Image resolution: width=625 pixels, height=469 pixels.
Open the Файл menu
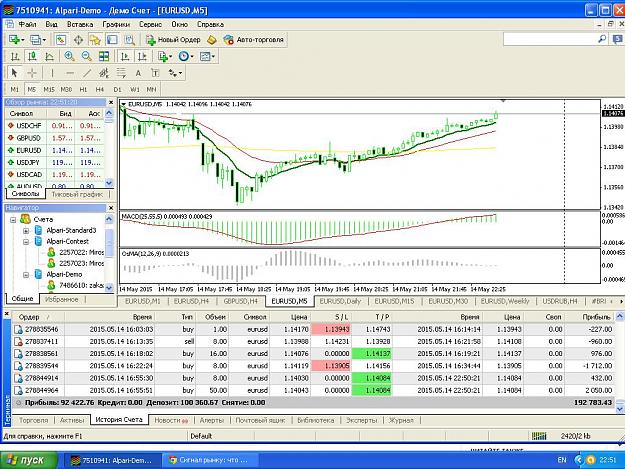point(28,24)
